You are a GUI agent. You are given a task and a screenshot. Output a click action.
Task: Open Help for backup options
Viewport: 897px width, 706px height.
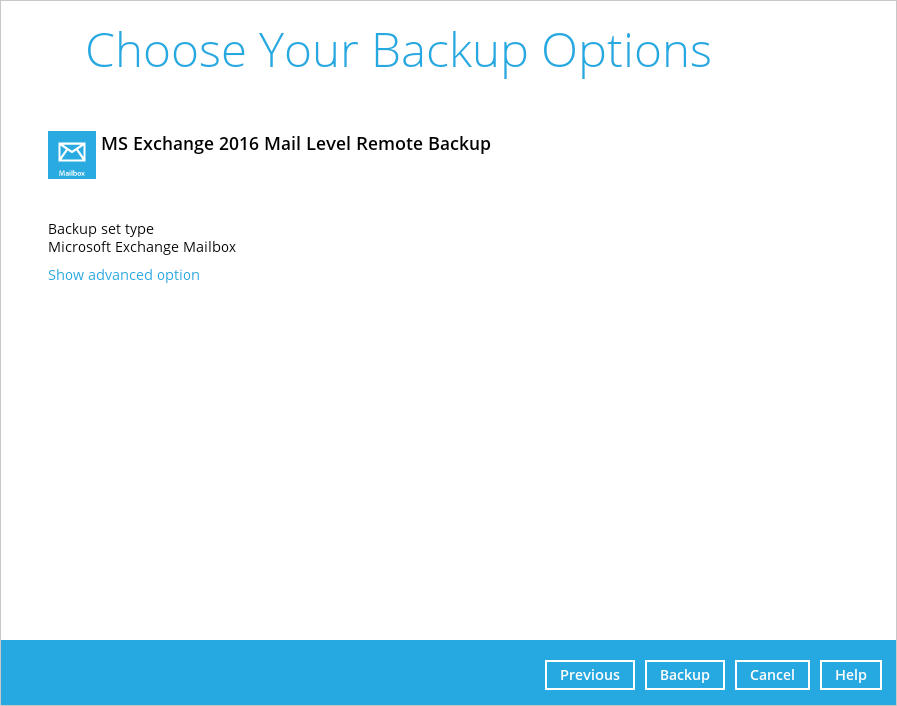851,675
